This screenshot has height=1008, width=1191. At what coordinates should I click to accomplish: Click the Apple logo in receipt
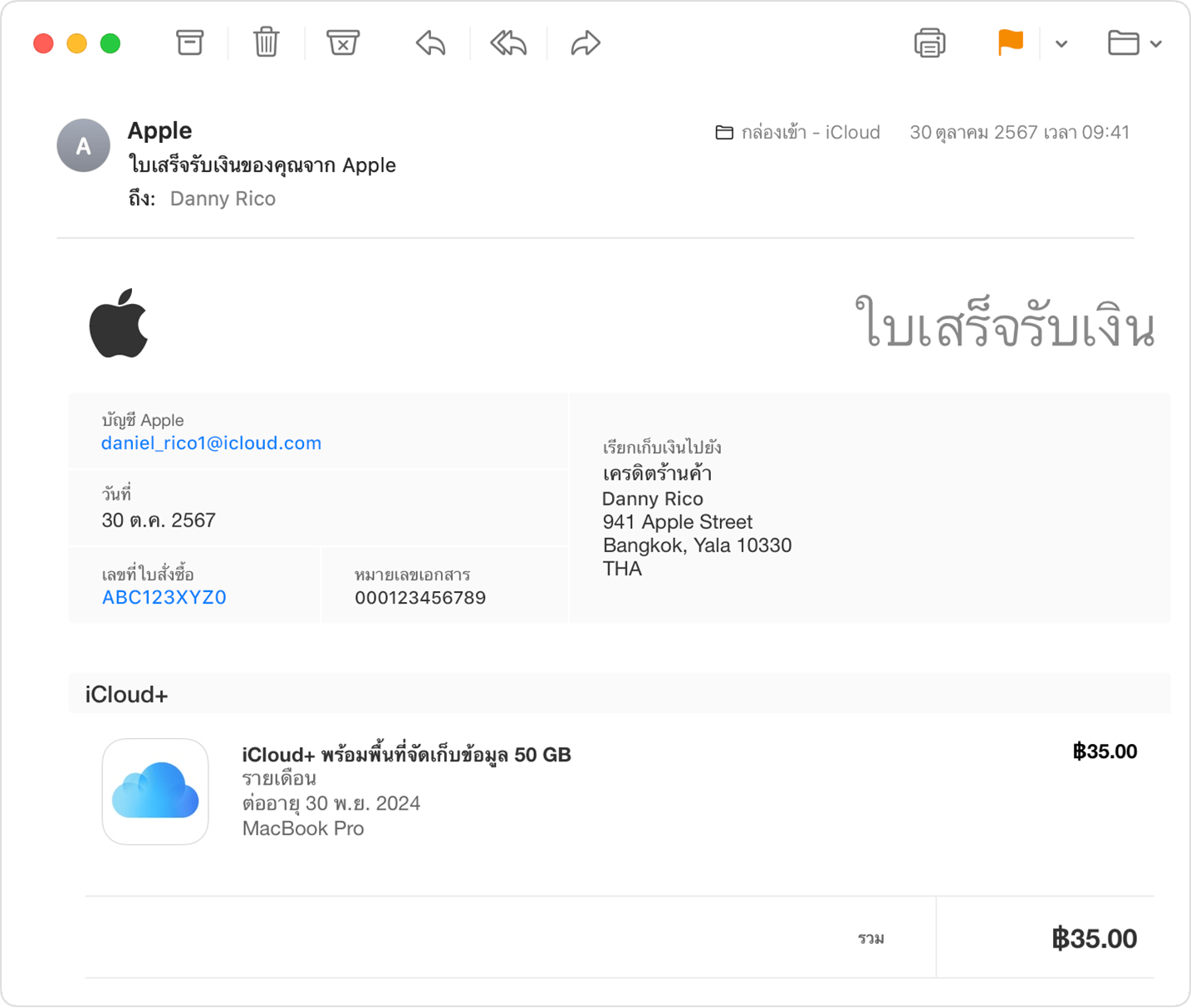click(119, 323)
